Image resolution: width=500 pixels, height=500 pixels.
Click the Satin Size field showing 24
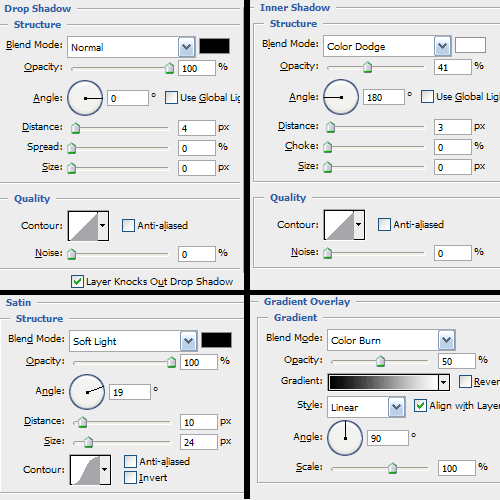[199, 442]
